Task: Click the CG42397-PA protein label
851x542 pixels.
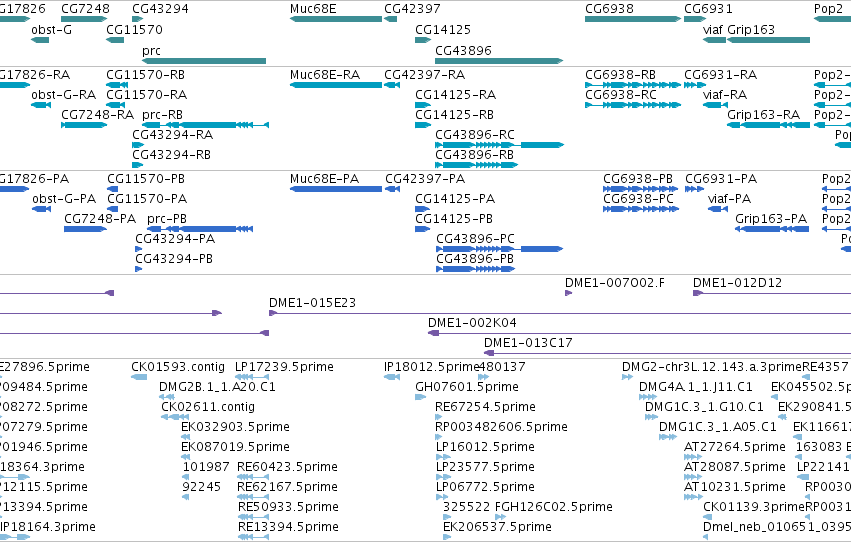Action: tap(425, 179)
